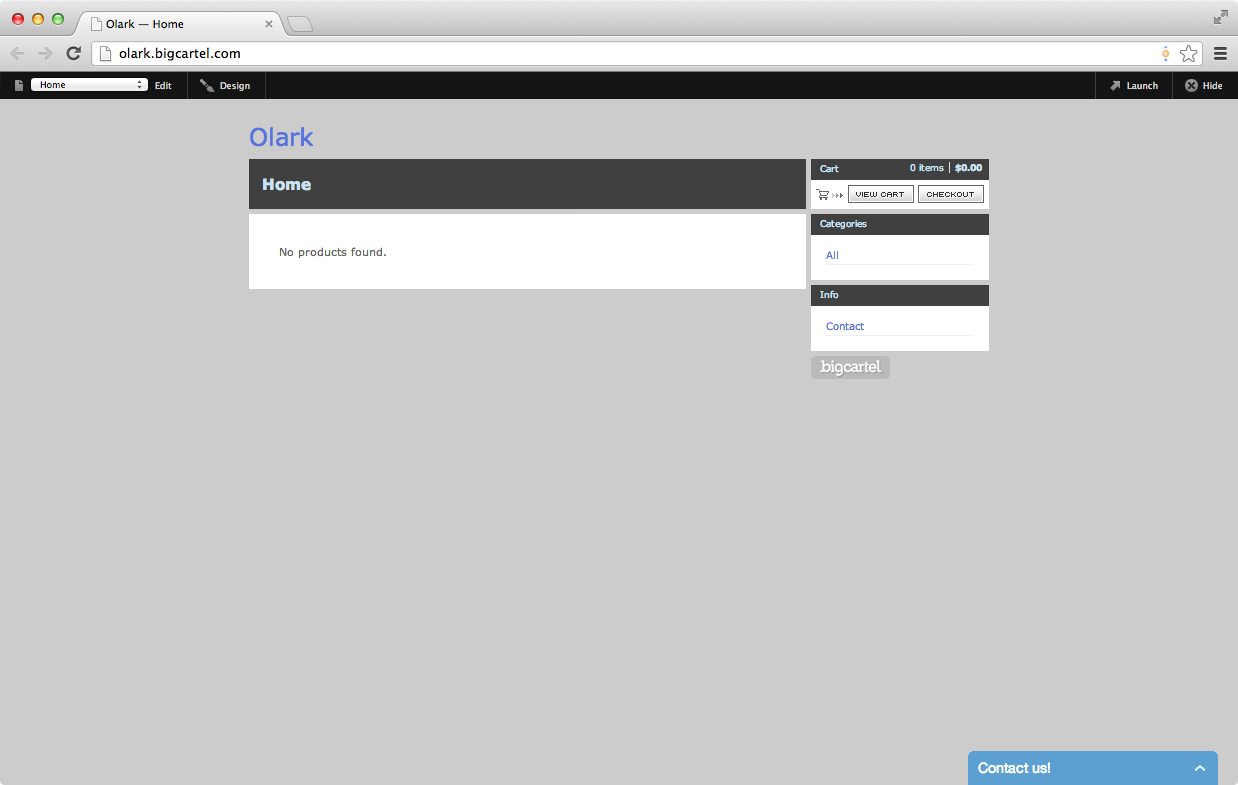Click the chevron on the Olark chat bubble
1238x785 pixels.
coord(1200,768)
